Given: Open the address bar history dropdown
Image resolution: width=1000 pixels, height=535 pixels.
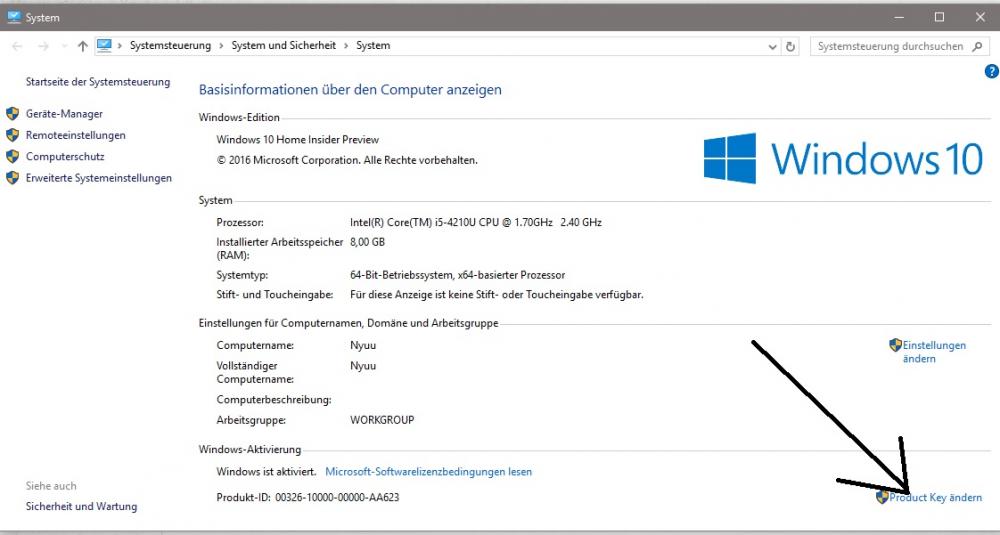Looking at the screenshot, I should [x=772, y=46].
